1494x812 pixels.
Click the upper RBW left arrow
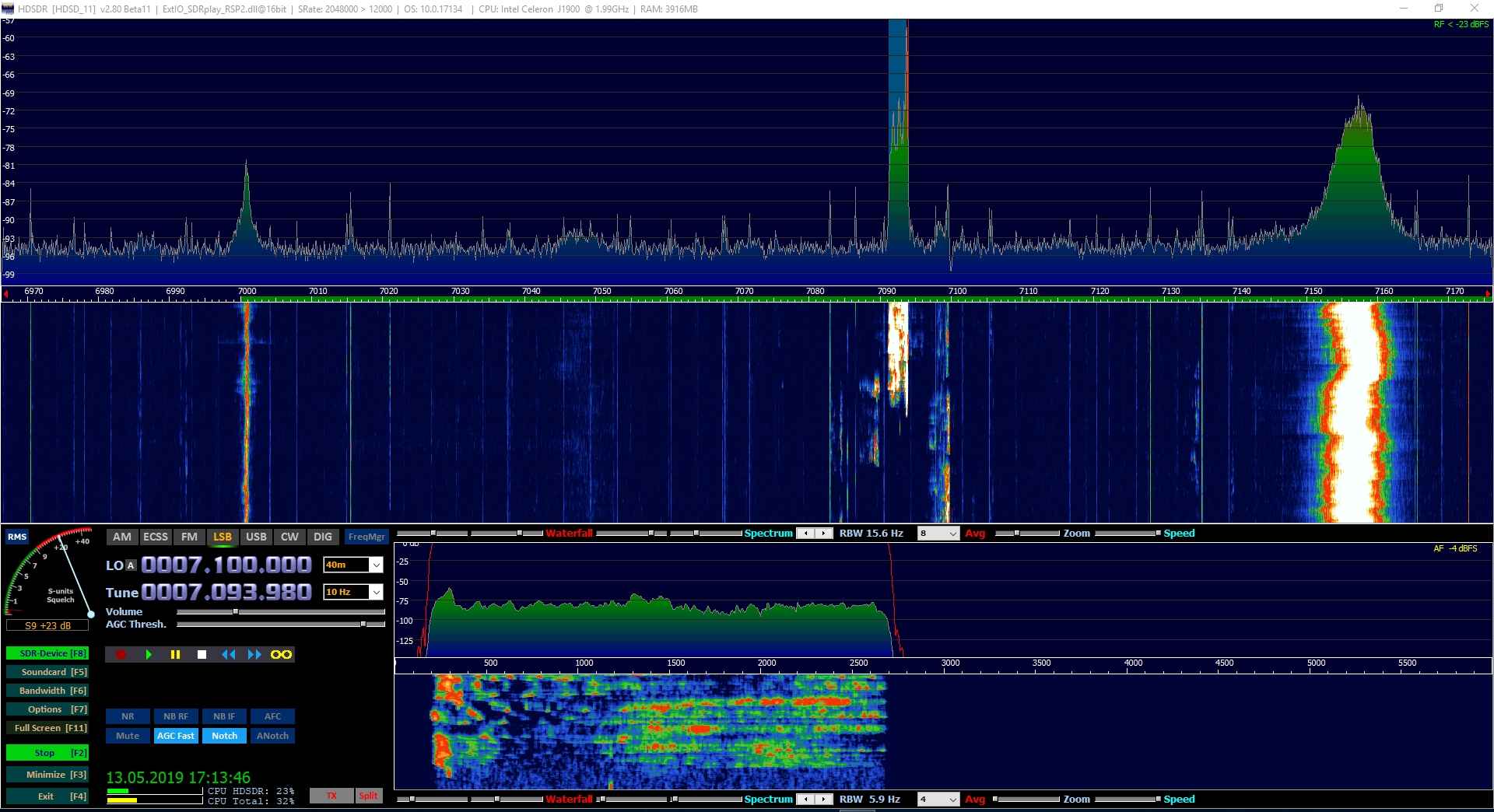(806, 534)
